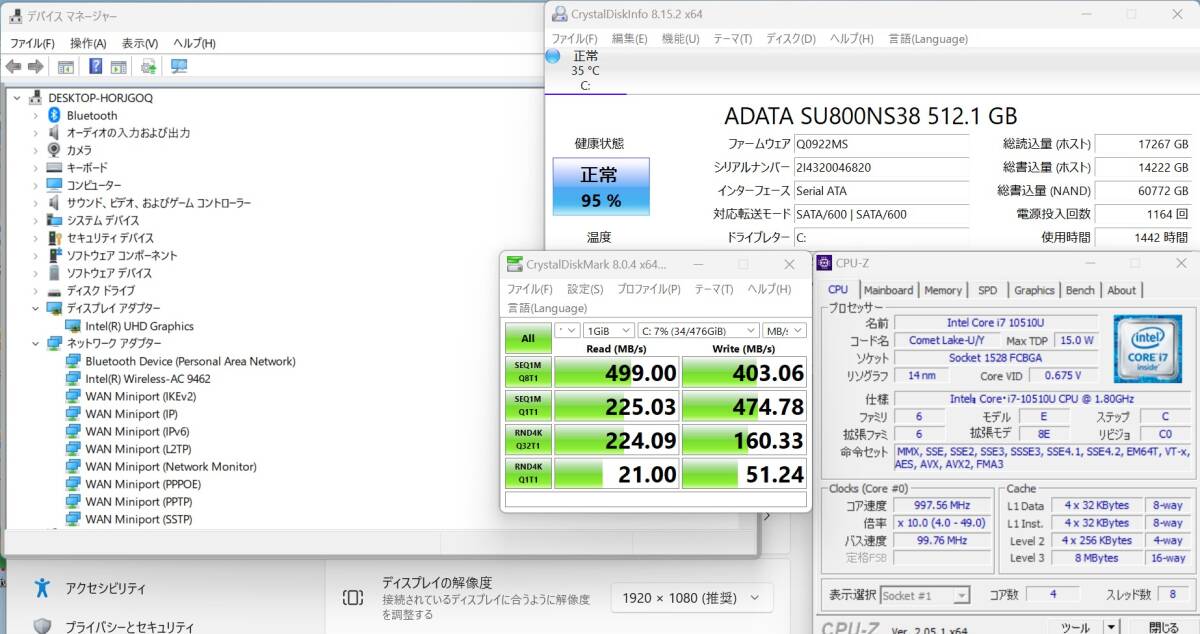Click the CPU-Z title bar app icon

pos(824,263)
